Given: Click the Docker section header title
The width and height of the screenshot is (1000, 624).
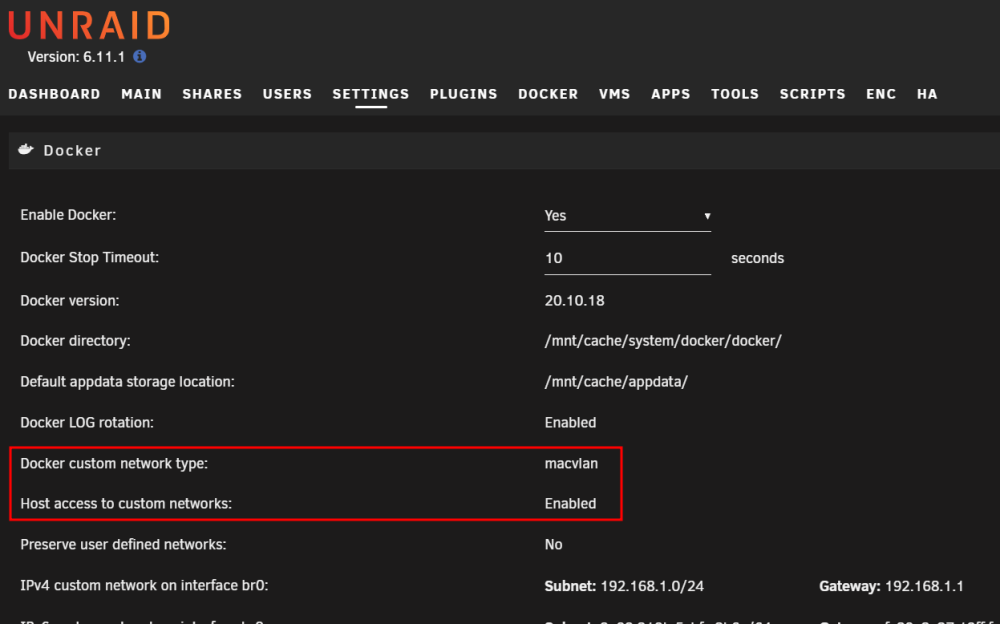Looking at the screenshot, I should pos(72,151).
